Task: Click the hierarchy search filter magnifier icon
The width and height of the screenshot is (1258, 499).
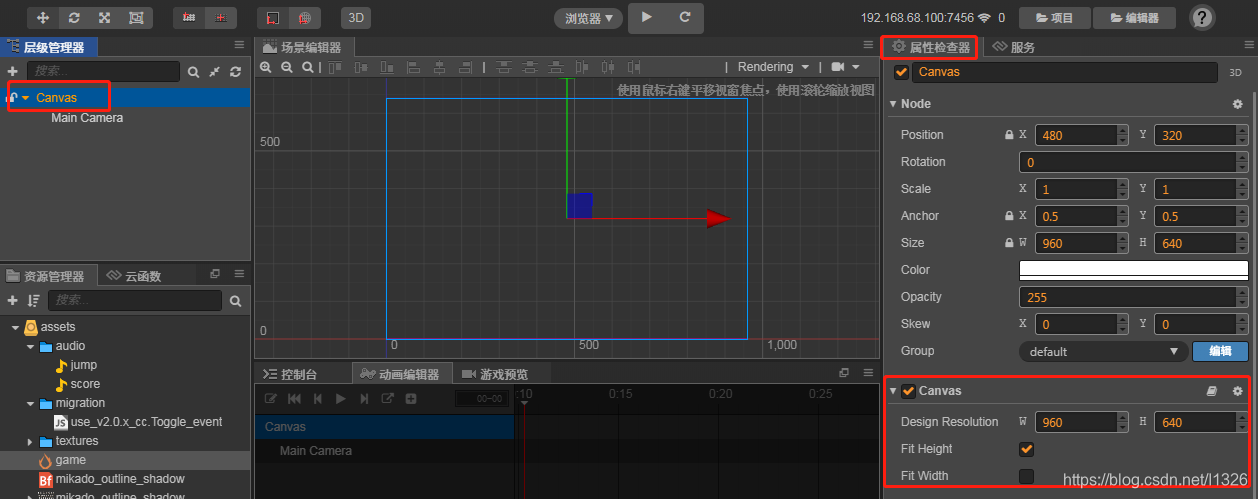Action: (194, 72)
